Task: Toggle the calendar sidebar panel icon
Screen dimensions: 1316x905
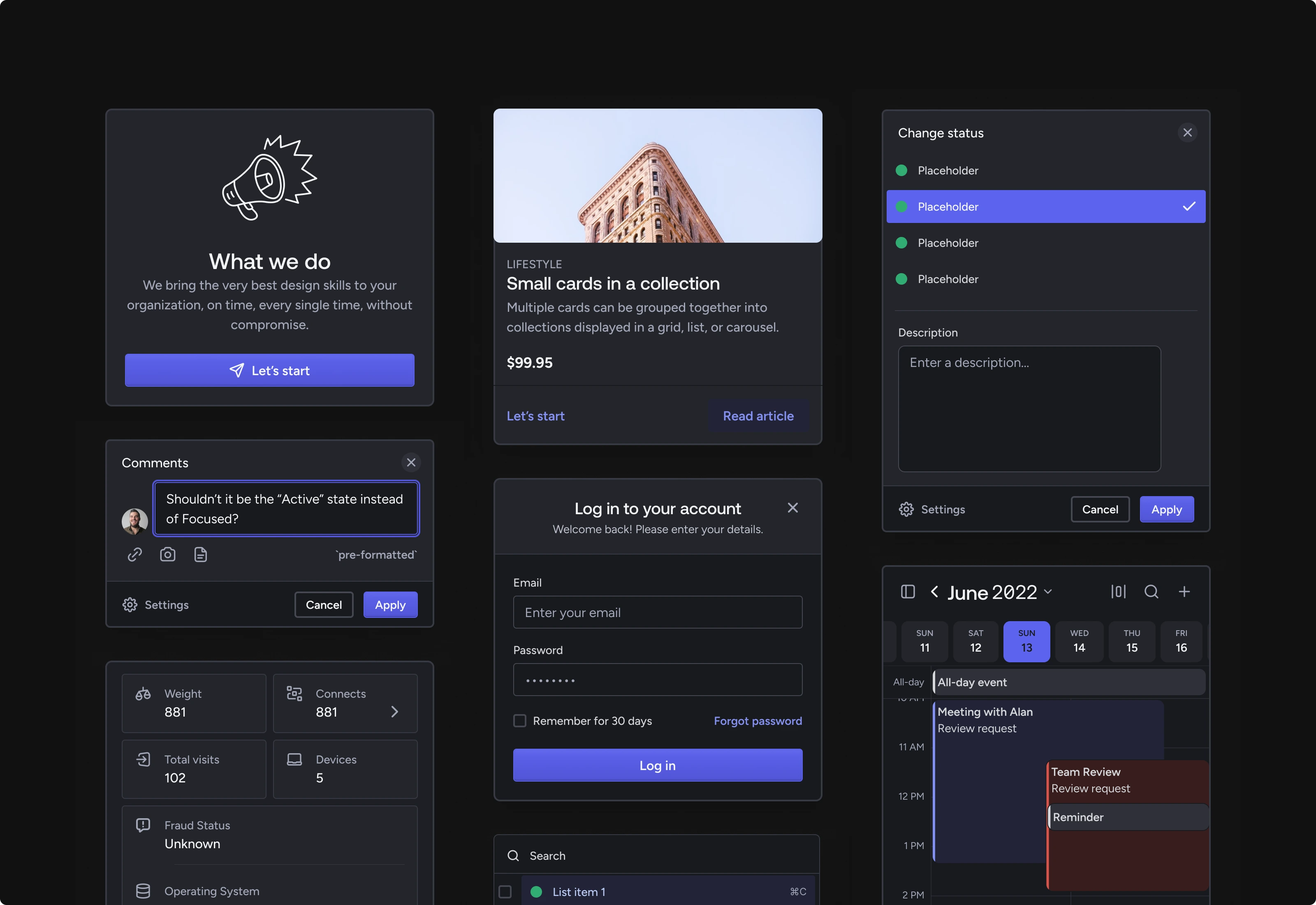Action: coord(908,592)
